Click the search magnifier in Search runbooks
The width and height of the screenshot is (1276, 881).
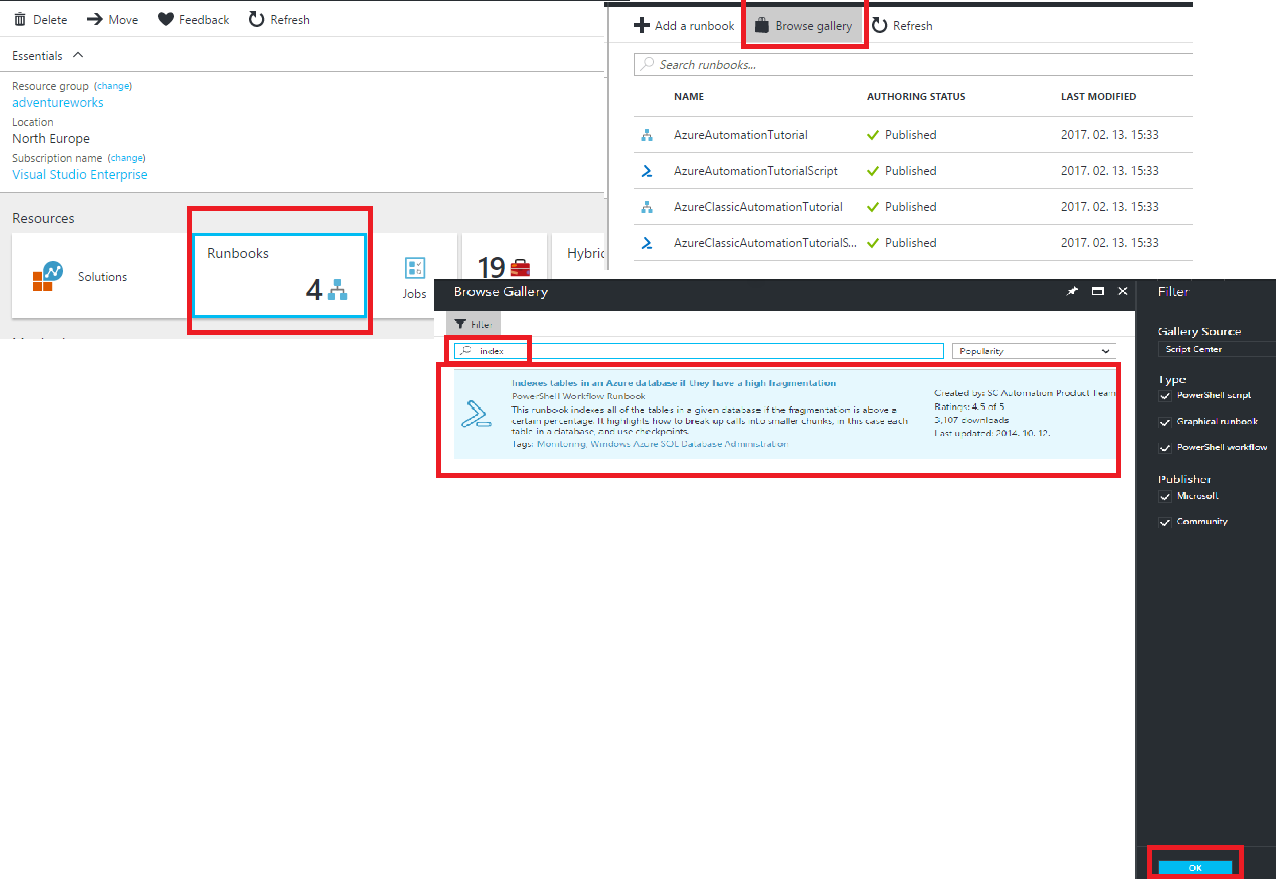648,64
